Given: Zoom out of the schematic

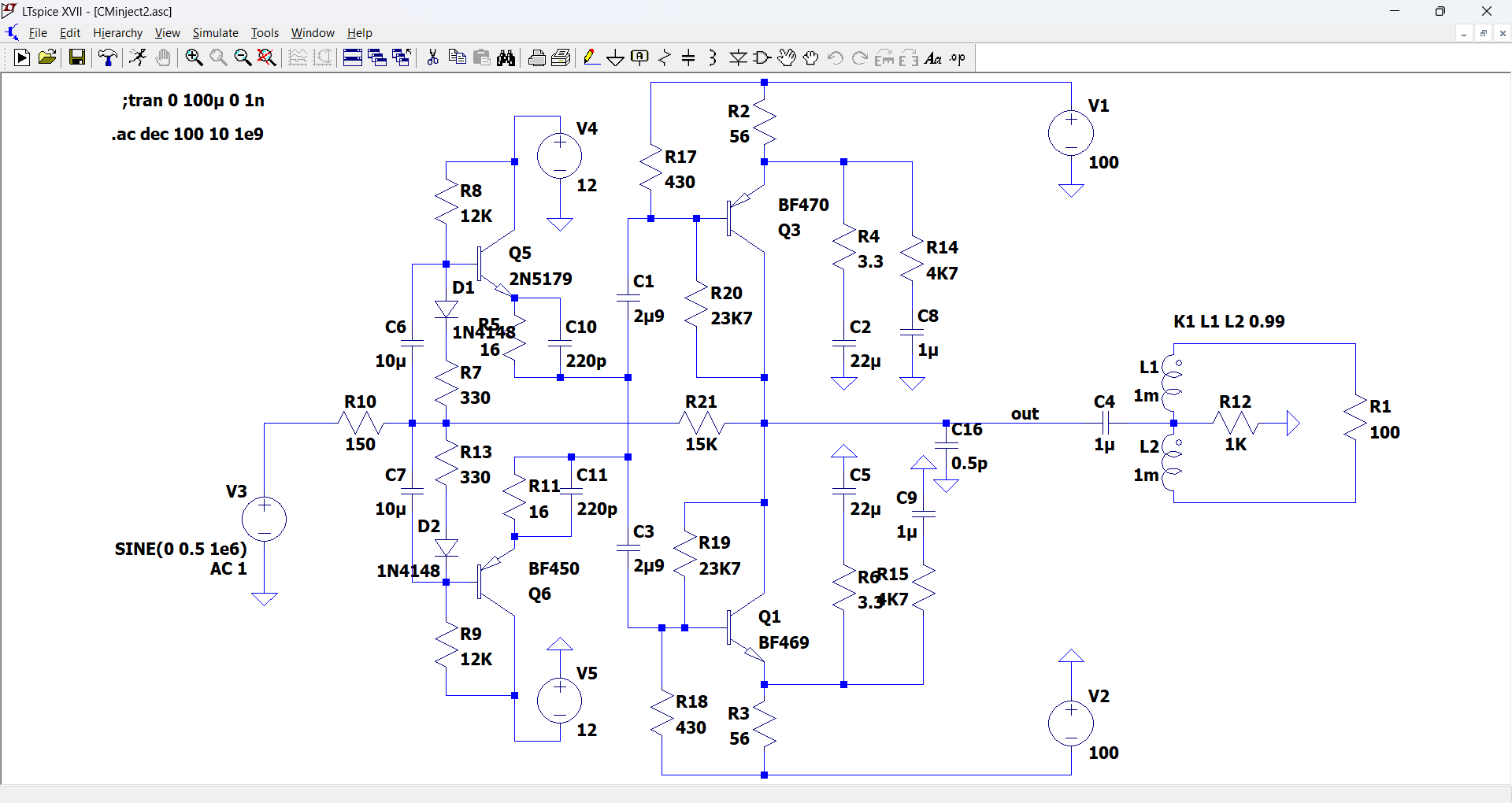Looking at the screenshot, I should (243, 57).
